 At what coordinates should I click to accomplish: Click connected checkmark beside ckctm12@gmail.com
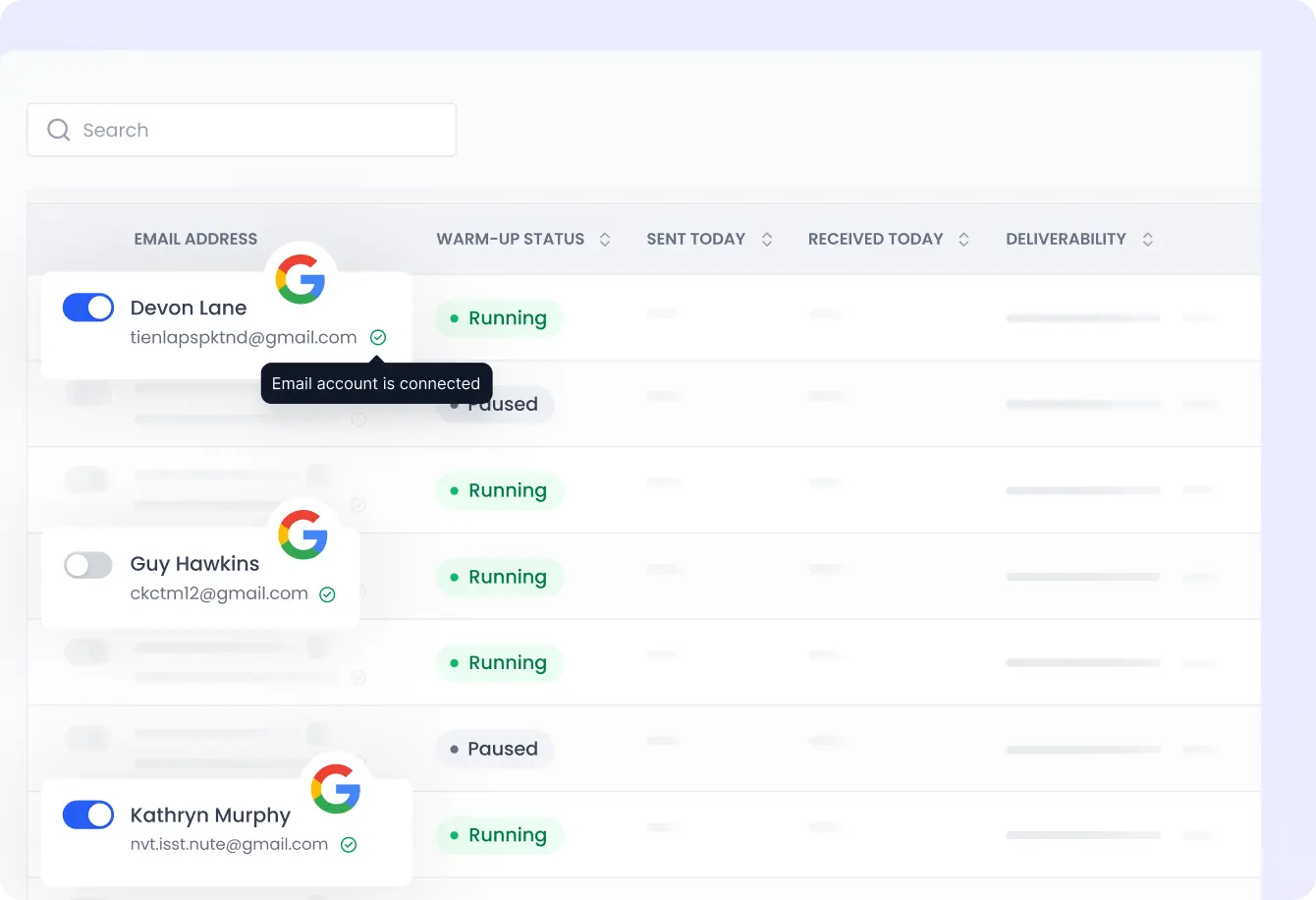point(328,594)
